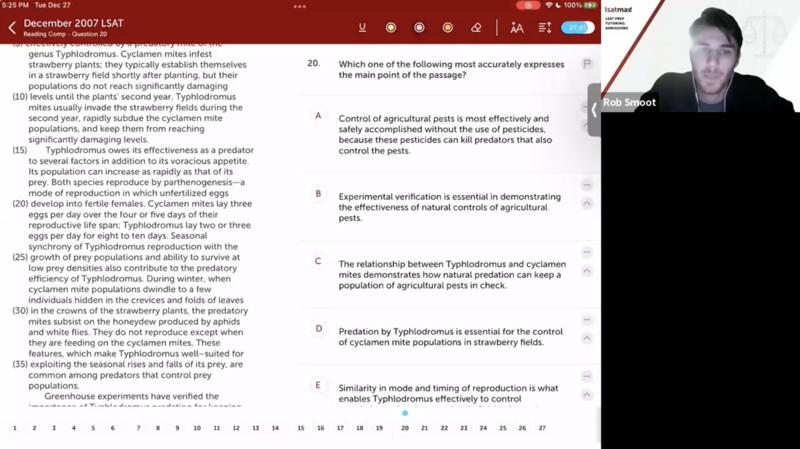
Task: Collapse answer D using its chevron
Action: [587, 338]
